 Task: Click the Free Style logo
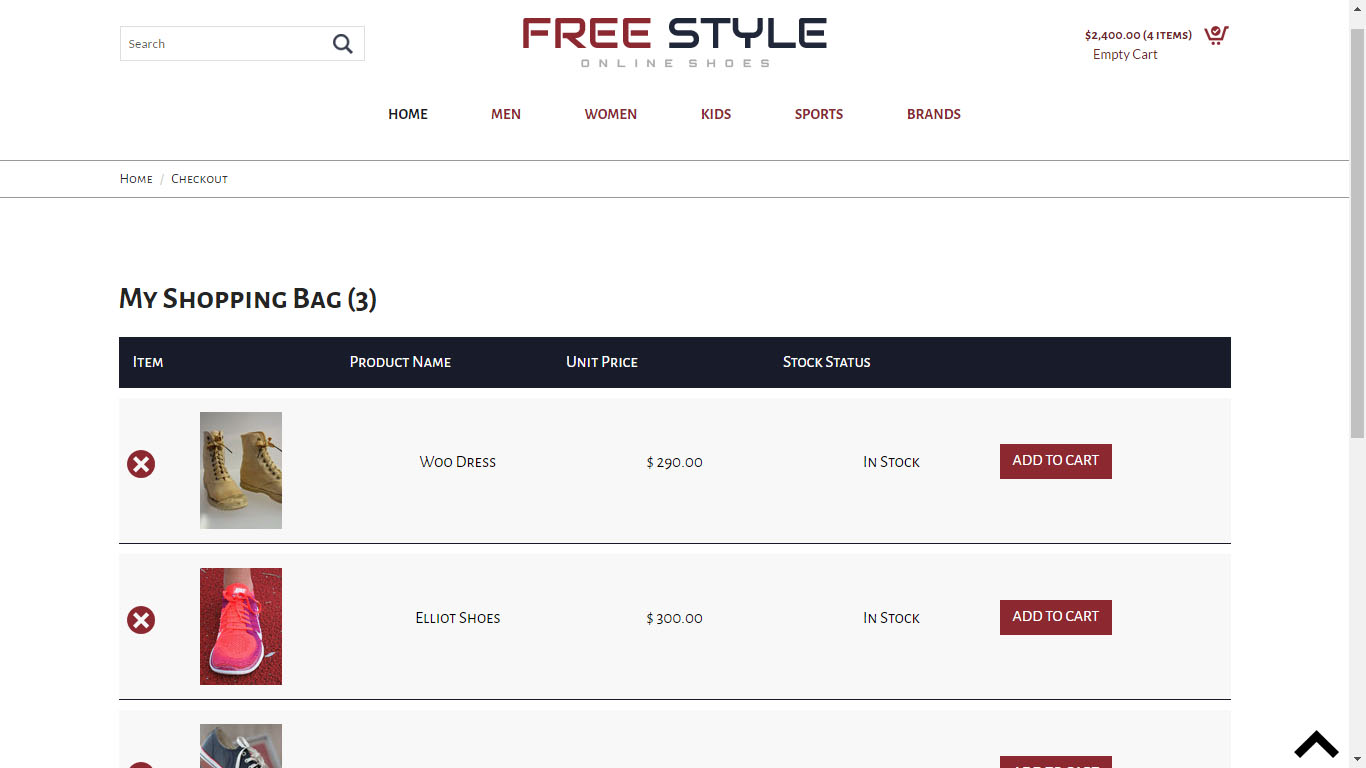(674, 42)
